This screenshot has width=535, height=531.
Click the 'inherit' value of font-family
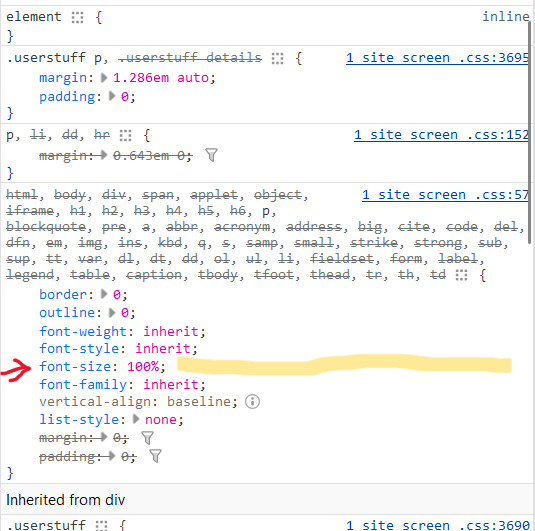(171, 385)
